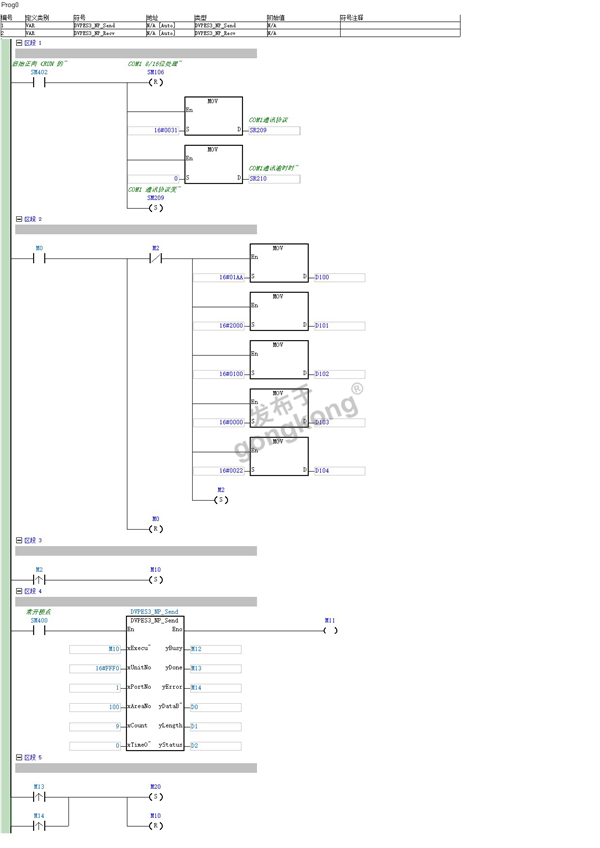Select the M14 rising-edge contact
The height and width of the screenshot is (848, 600).
39,826
